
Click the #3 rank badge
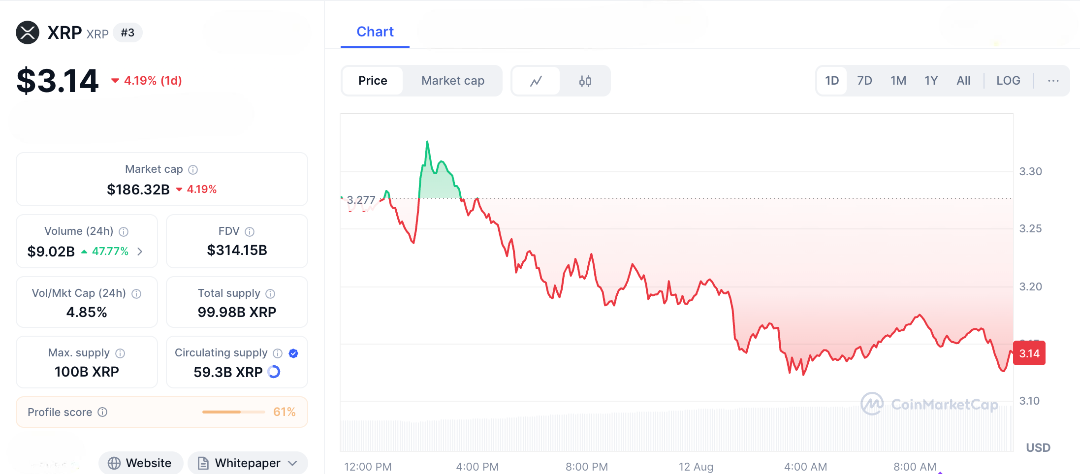[127, 32]
